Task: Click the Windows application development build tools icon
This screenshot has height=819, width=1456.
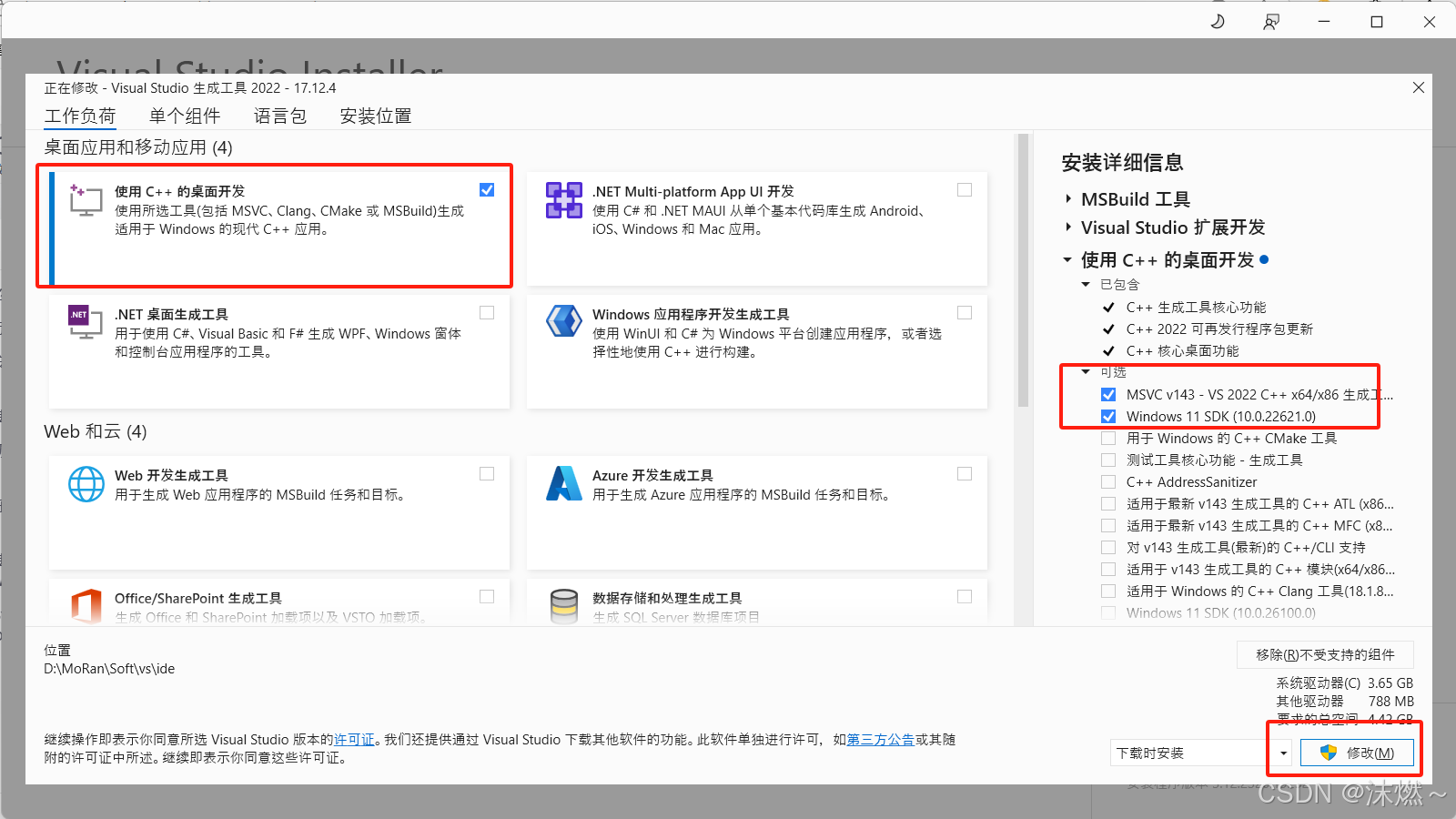Action: [x=563, y=322]
